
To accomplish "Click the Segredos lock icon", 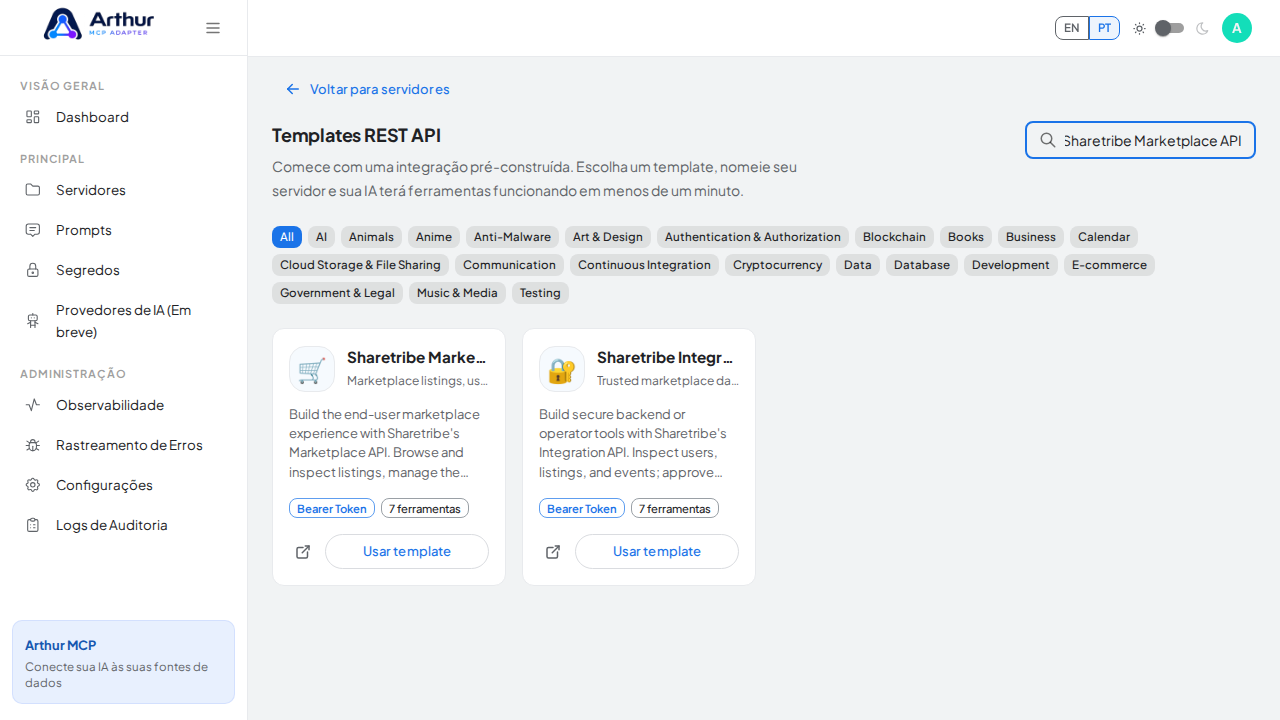I will coord(33,270).
